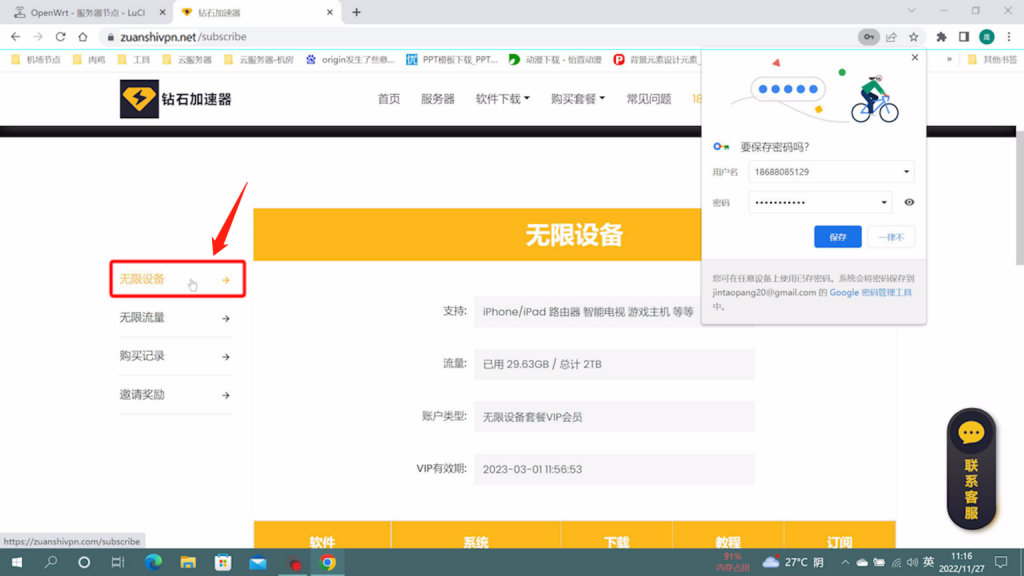Open a new browser tab

pyautogui.click(x=357, y=12)
